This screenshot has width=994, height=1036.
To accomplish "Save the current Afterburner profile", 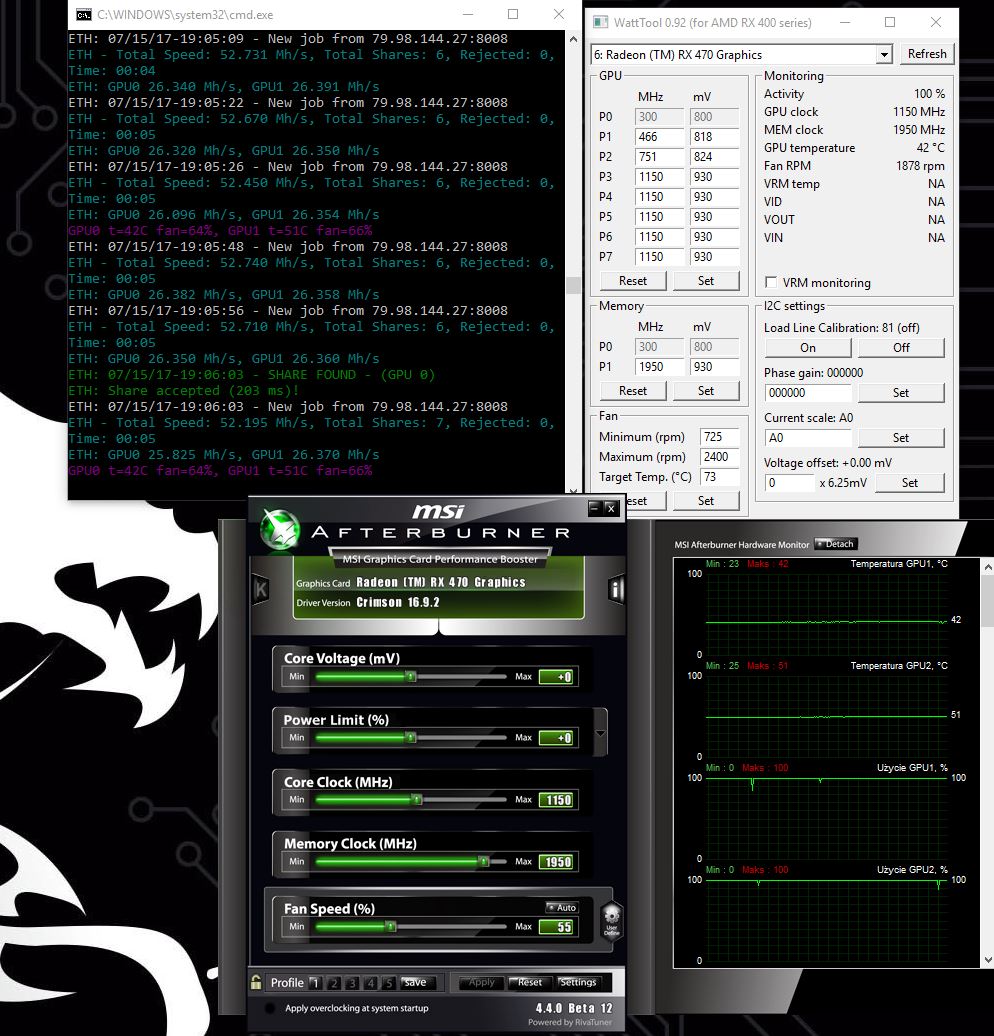I will 415,982.
